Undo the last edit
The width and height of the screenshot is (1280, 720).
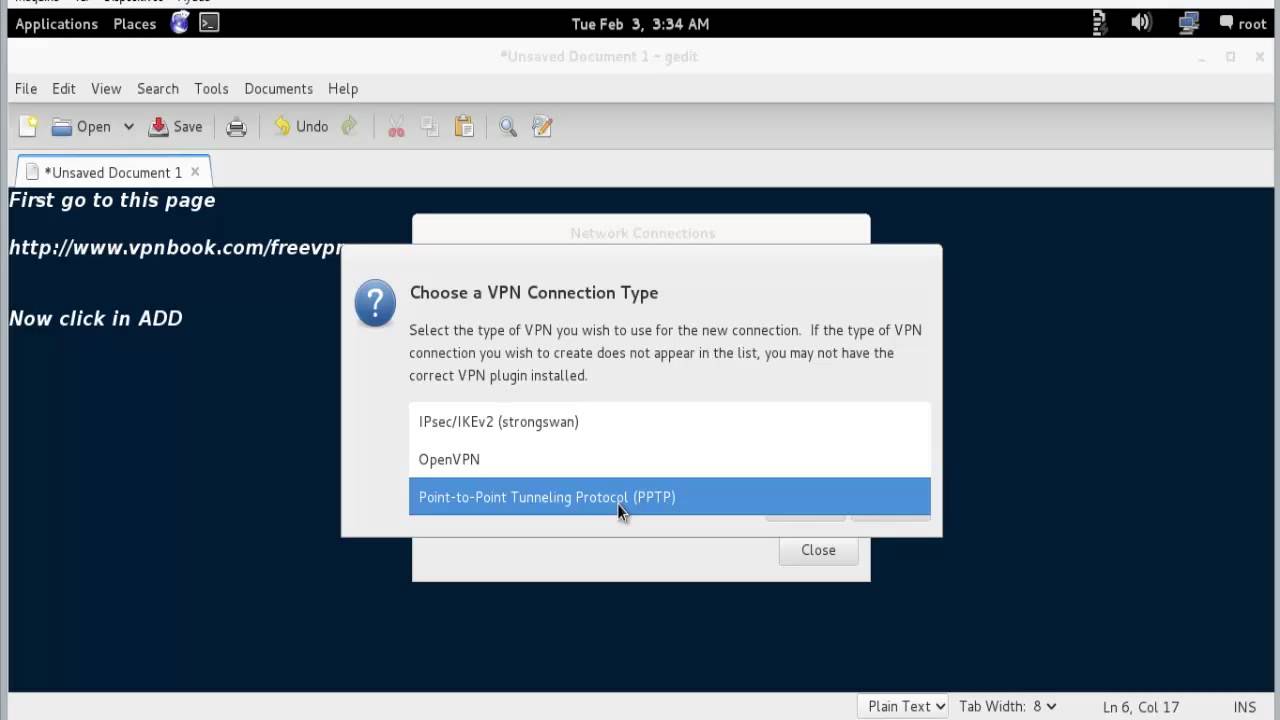point(301,127)
